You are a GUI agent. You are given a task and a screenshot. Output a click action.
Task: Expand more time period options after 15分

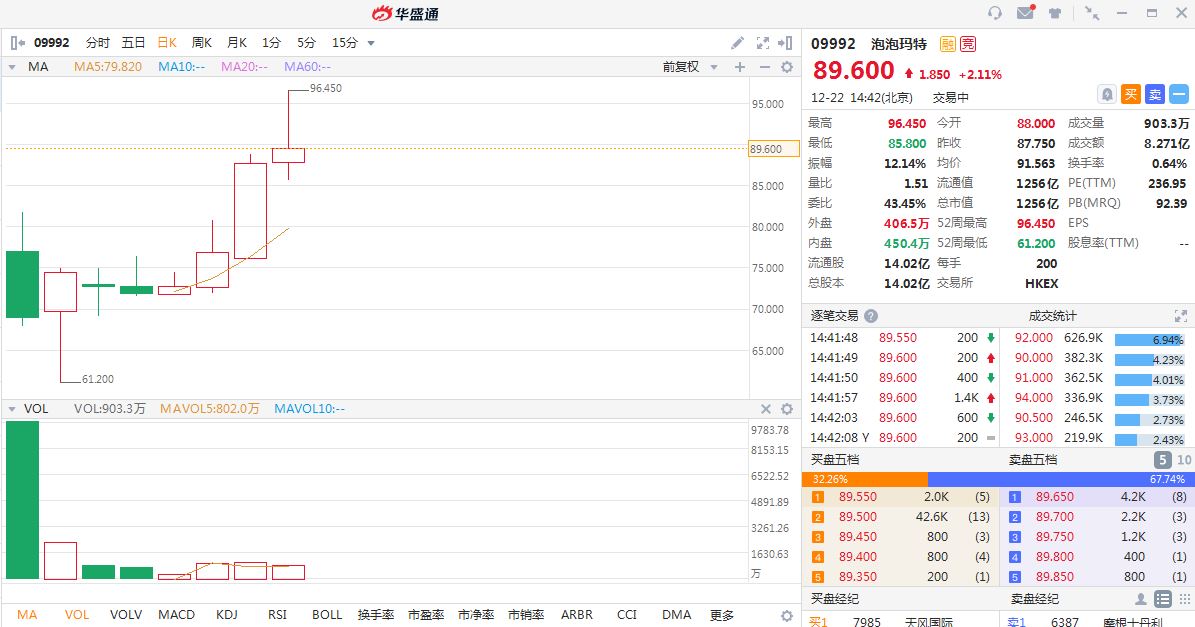371,43
